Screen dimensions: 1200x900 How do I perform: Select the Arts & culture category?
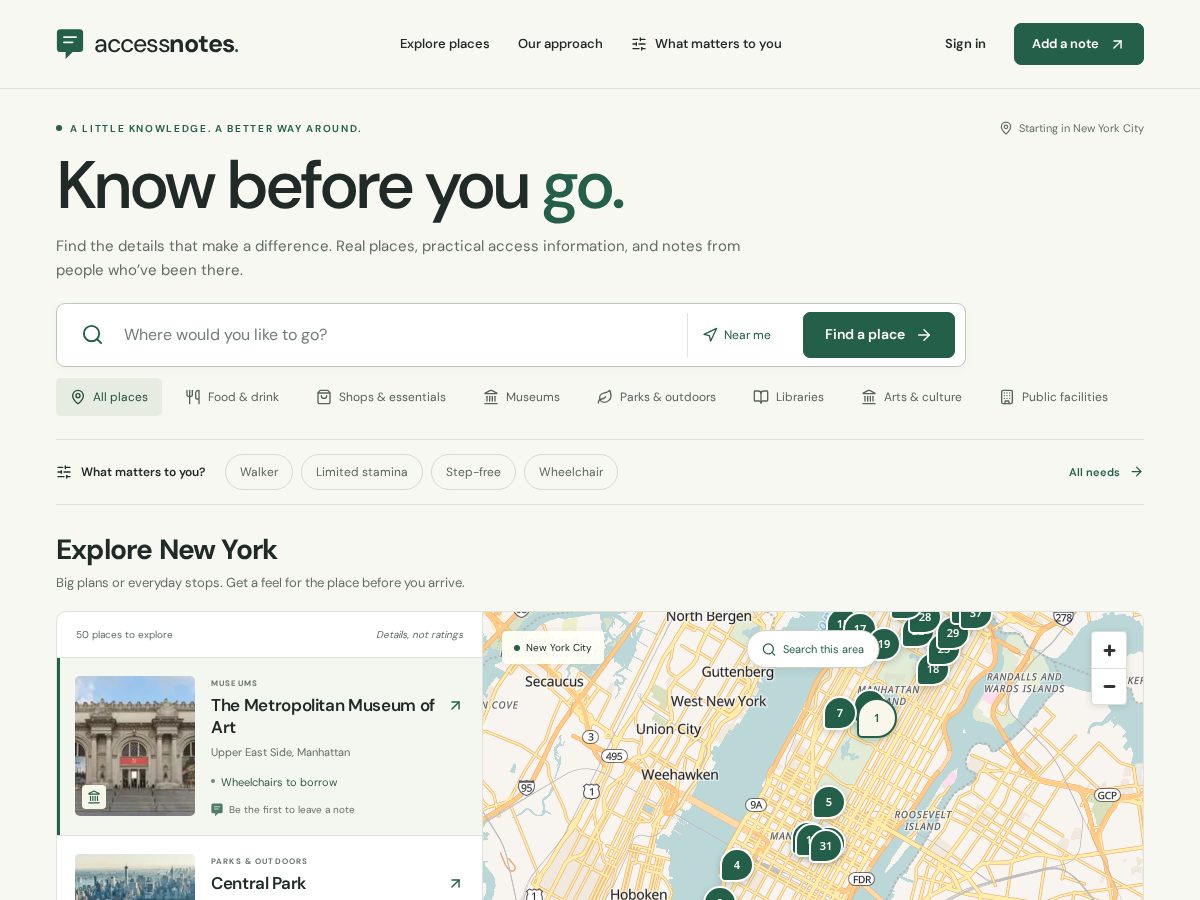click(x=912, y=397)
